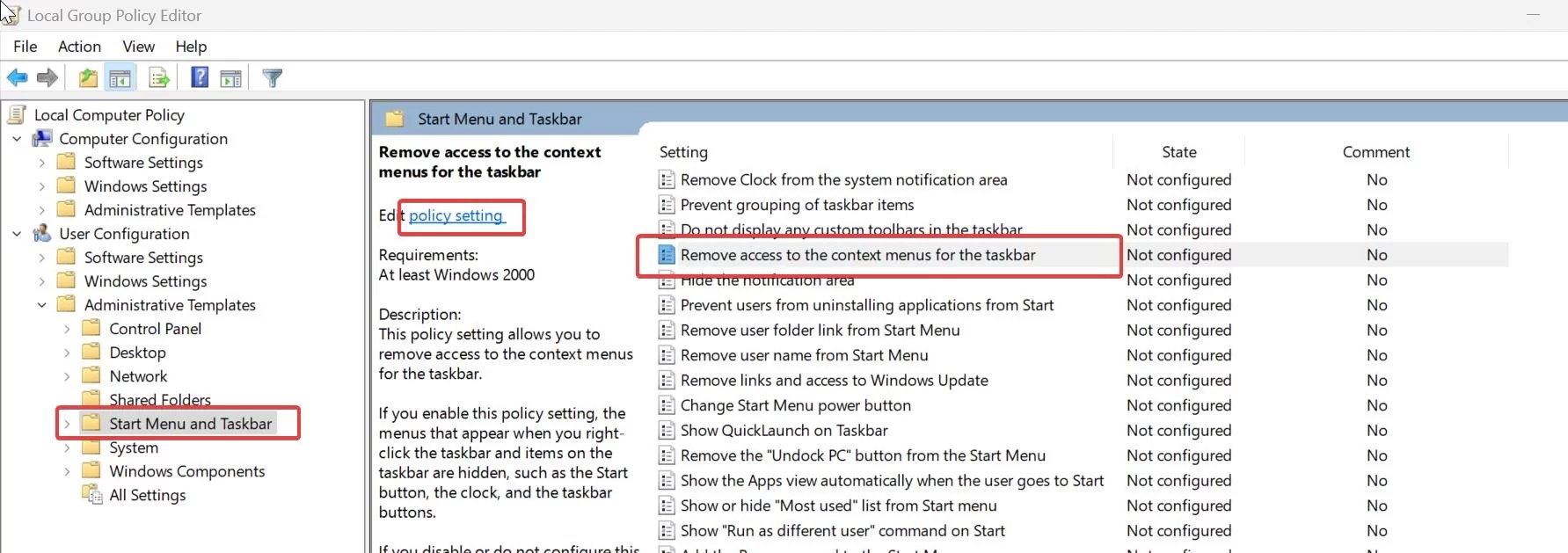Click the All Settings tree icon
1568x553 pixels.
[92, 494]
